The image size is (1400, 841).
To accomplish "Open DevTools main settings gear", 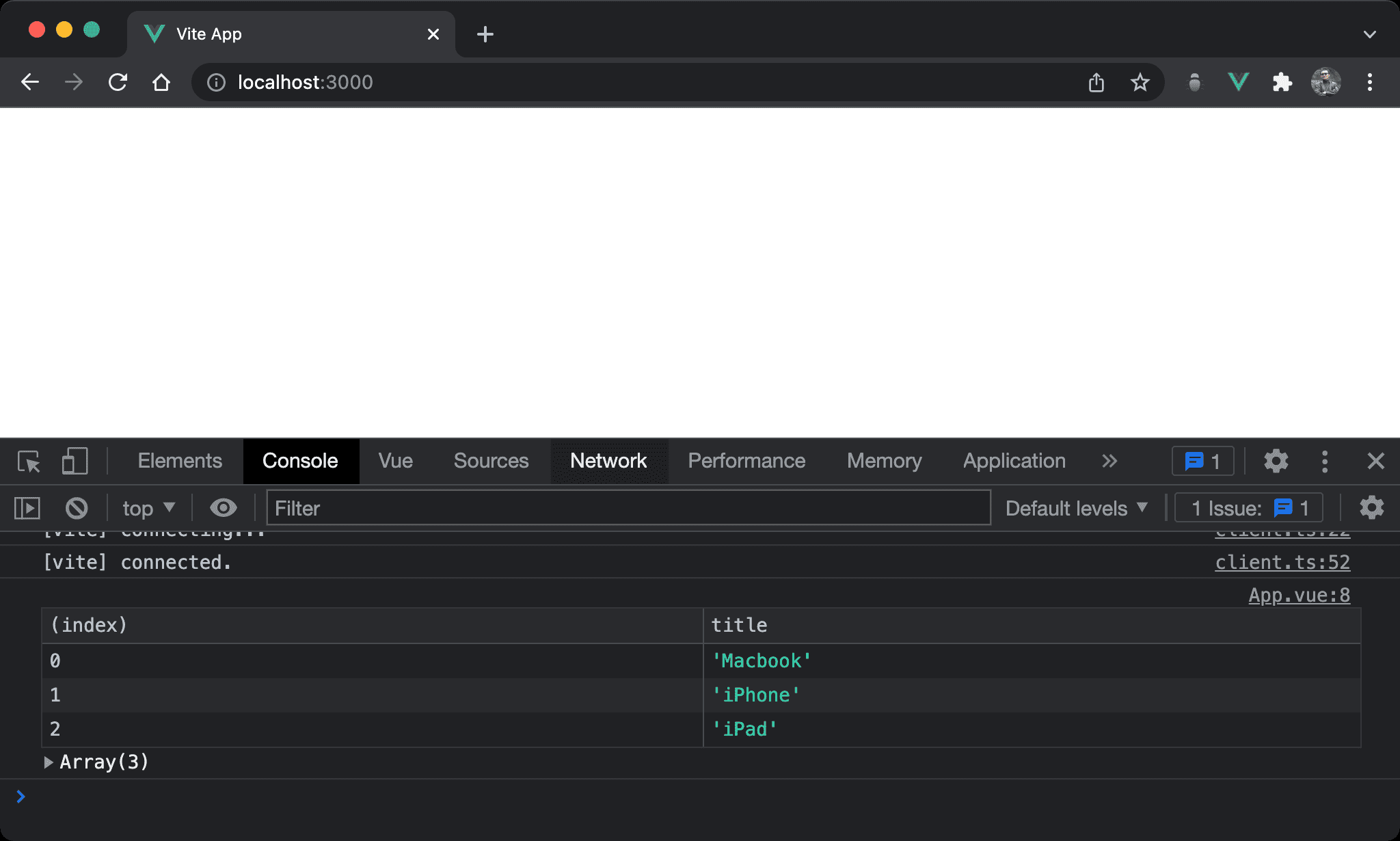I will pyautogui.click(x=1276, y=462).
